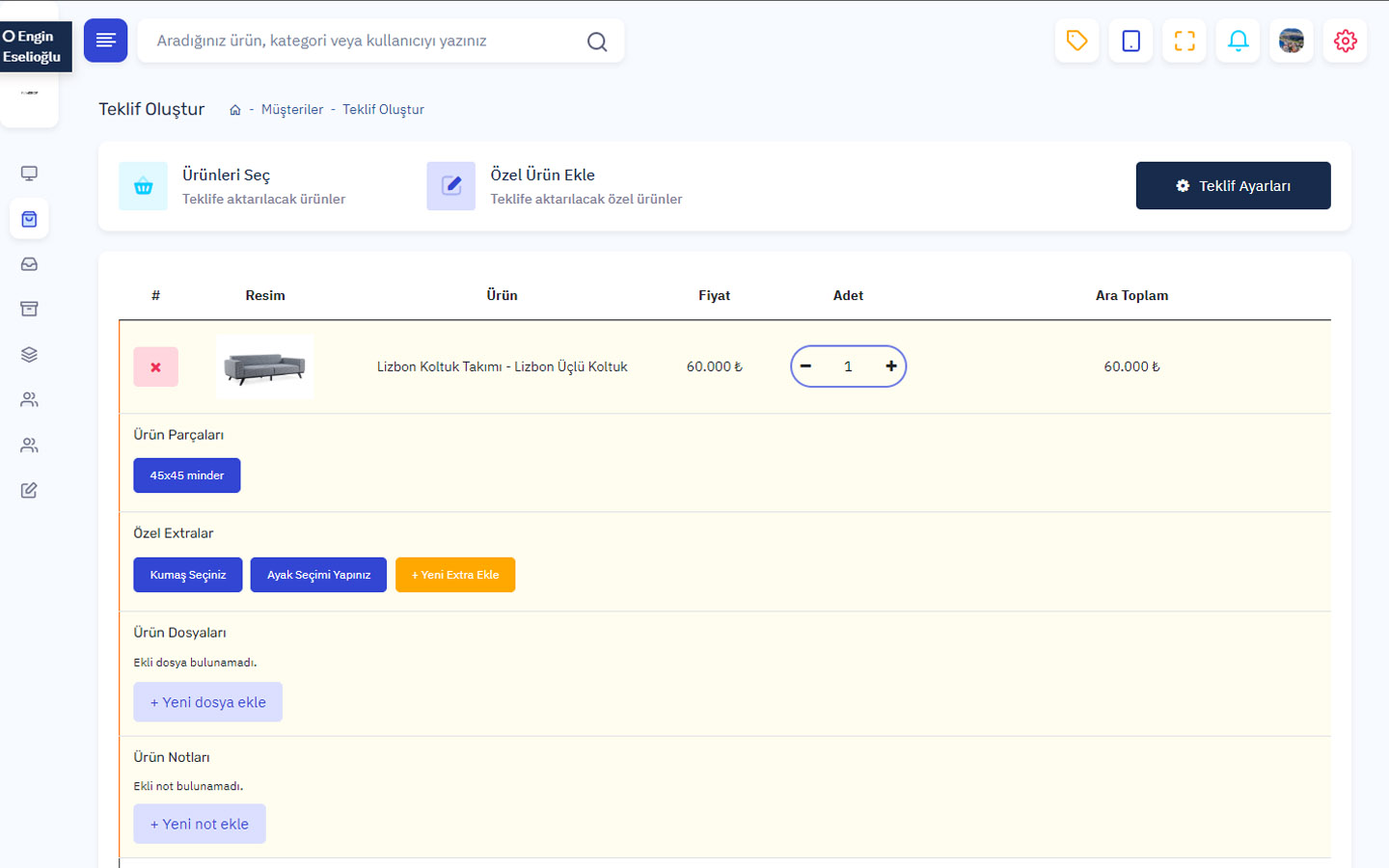Click the search magnifier icon
1389x868 pixels.
597,41
